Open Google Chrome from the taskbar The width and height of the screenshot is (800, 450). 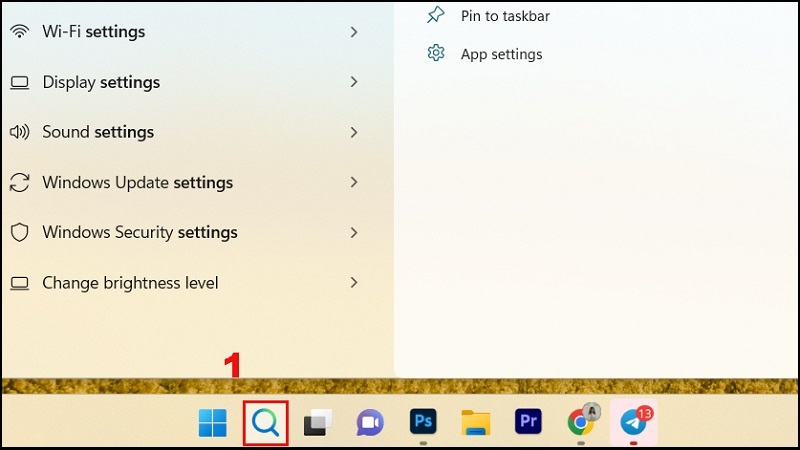click(x=580, y=422)
